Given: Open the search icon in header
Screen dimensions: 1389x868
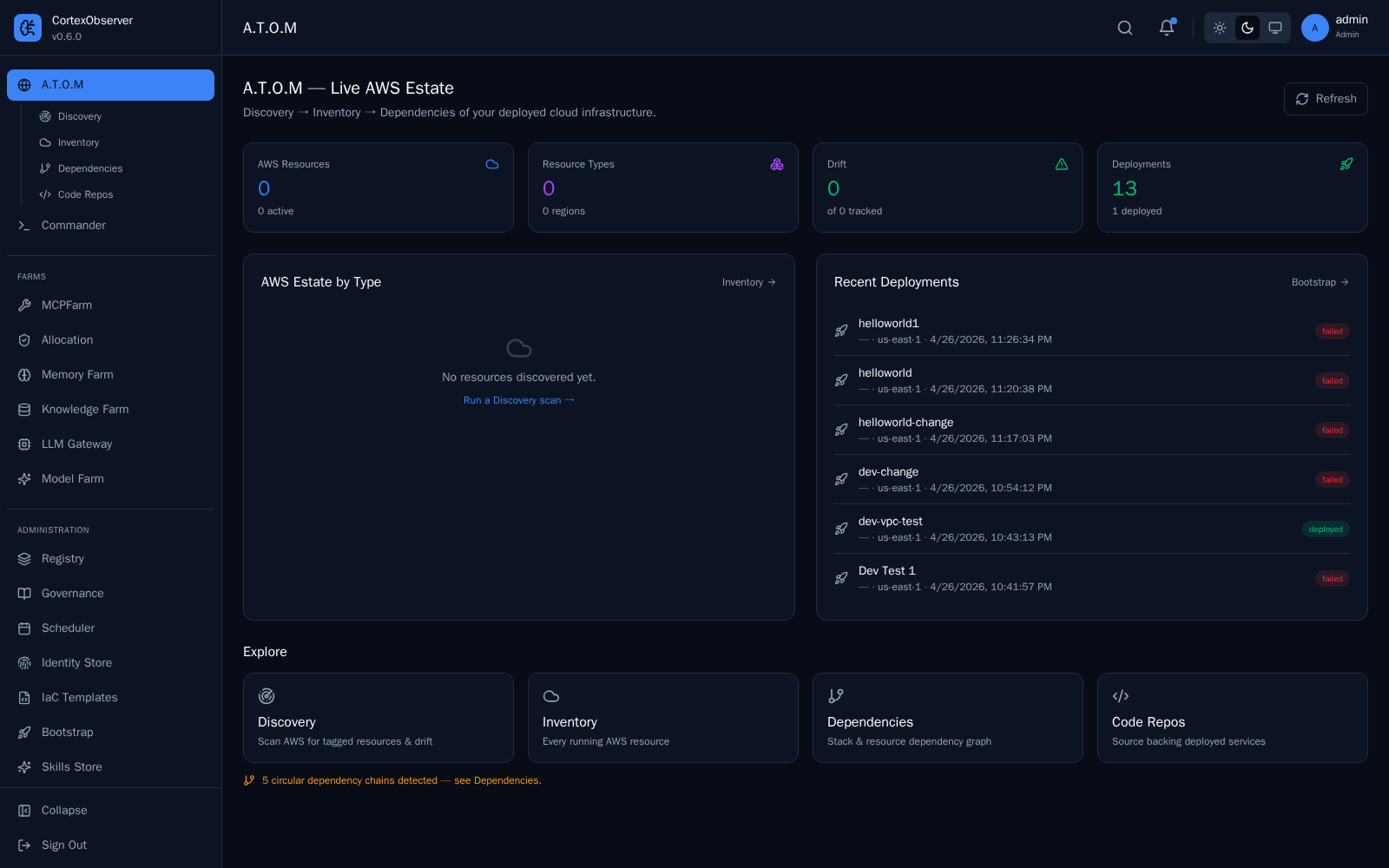Looking at the screenshot, I should (x=1125, y=28).
